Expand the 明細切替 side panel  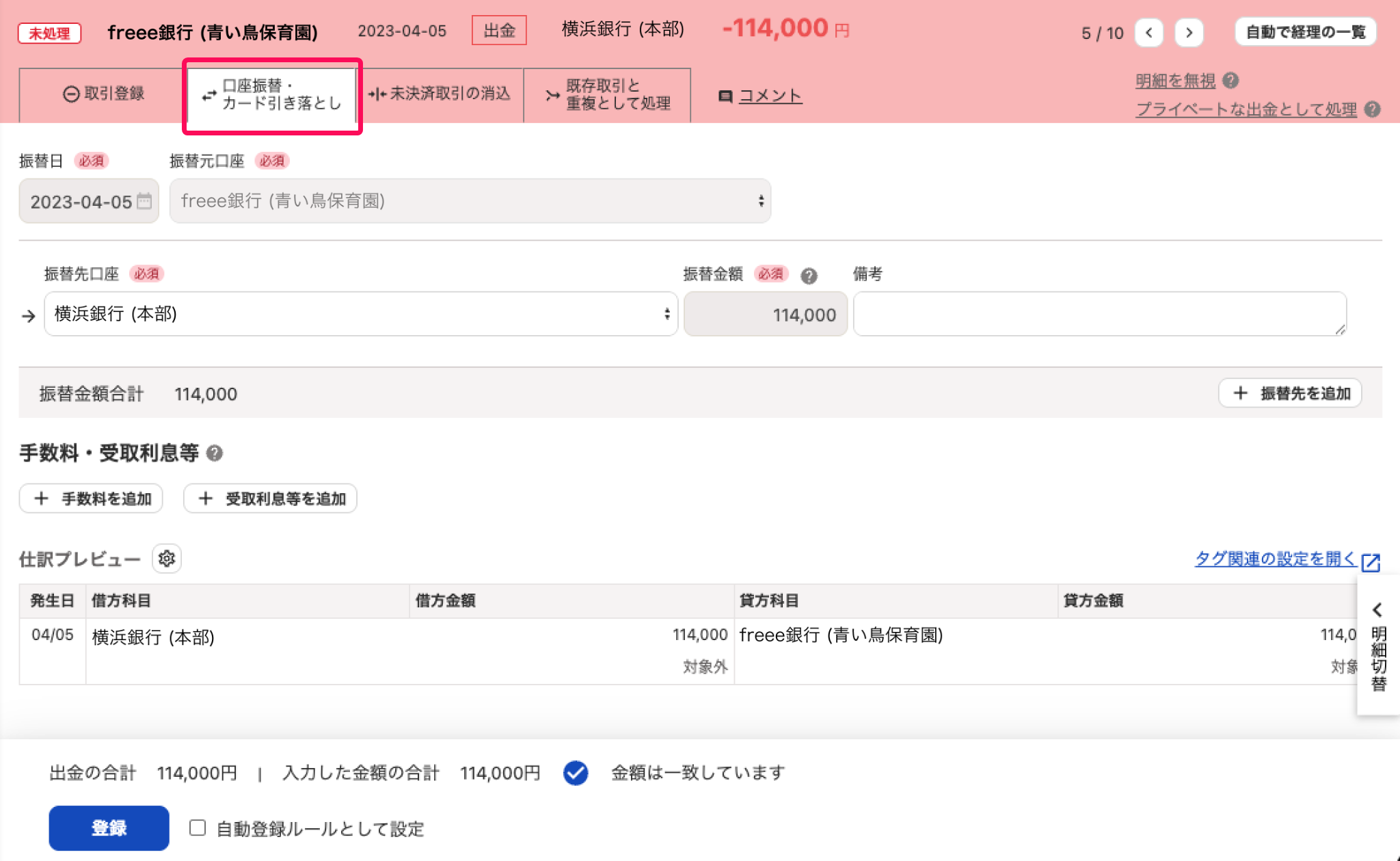pos(1378,646)
